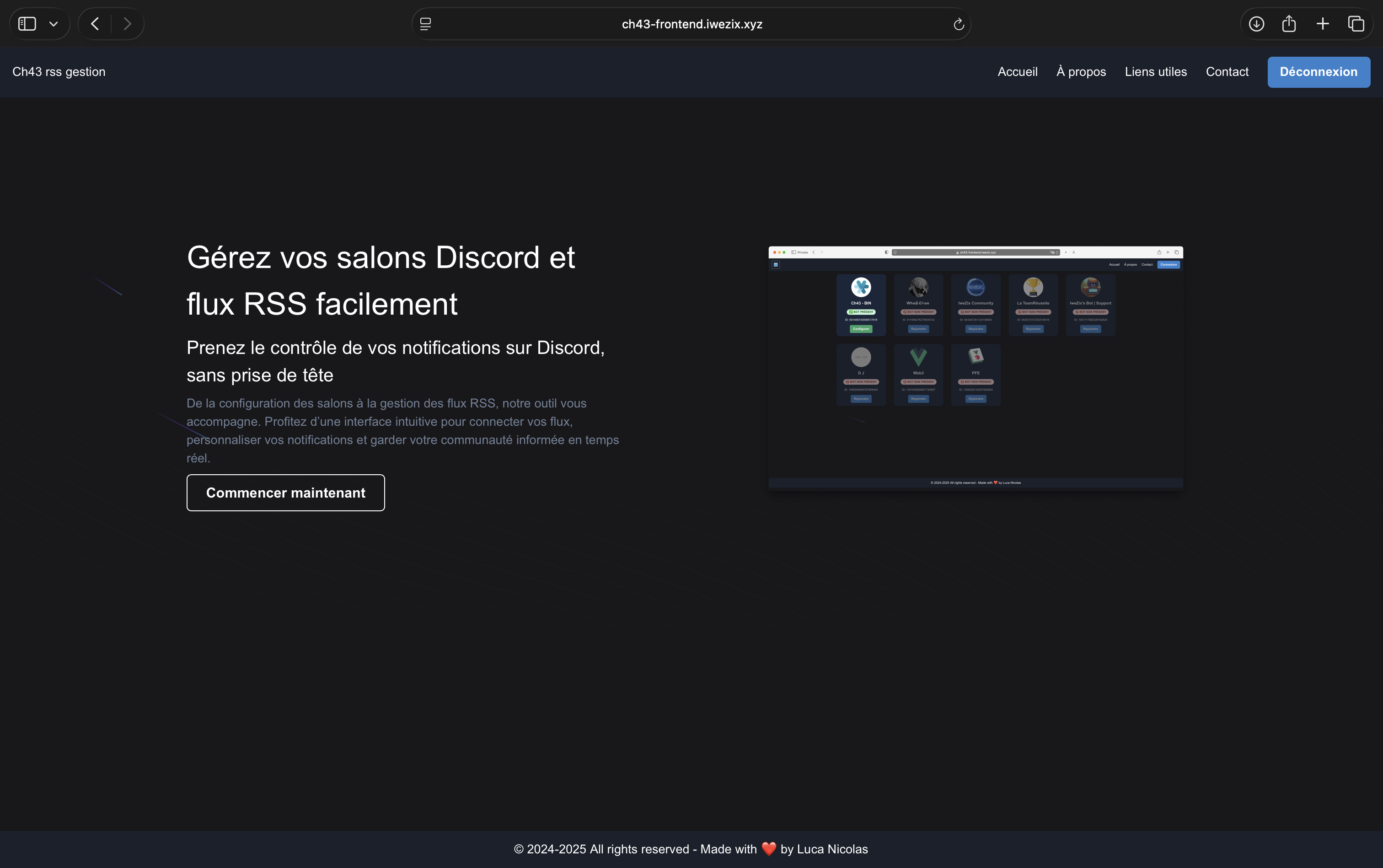Image resolution: width=1383 pixels, height=868 pixels.
Task: Go back to the previous page
Action: click(95, 23)
